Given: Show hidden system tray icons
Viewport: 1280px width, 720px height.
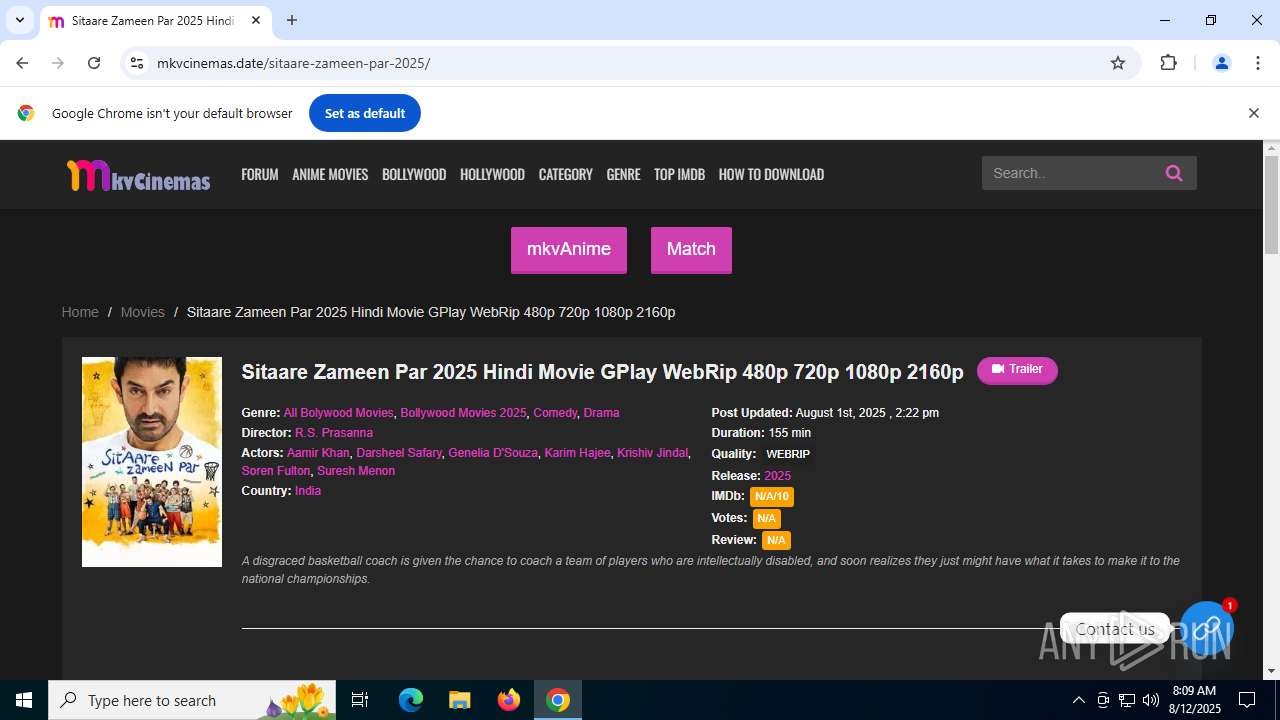Looking at the screenshot, I should click(x=1078, y=700).
